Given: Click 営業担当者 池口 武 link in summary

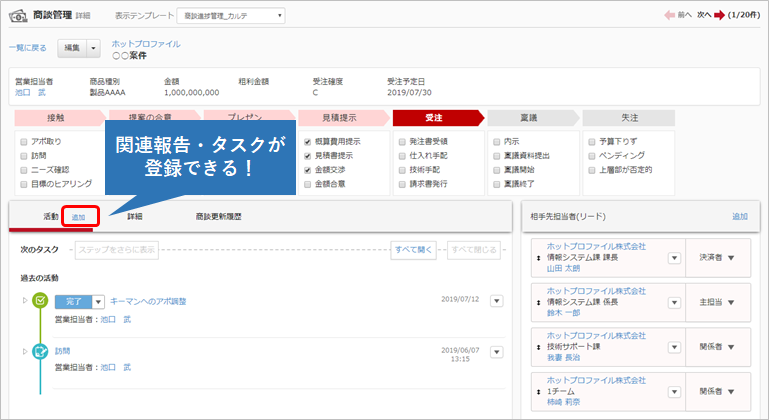Looking at the screenshot, I should 30,92.
